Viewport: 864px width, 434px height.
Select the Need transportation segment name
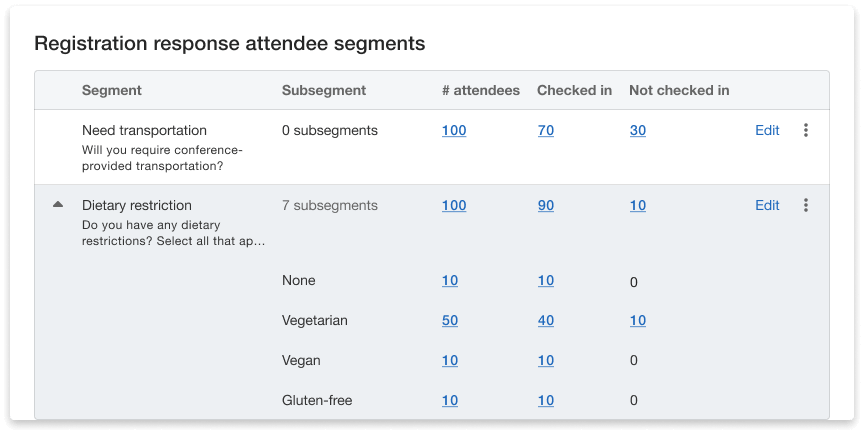pyautogui.click(x=144, y=131)
